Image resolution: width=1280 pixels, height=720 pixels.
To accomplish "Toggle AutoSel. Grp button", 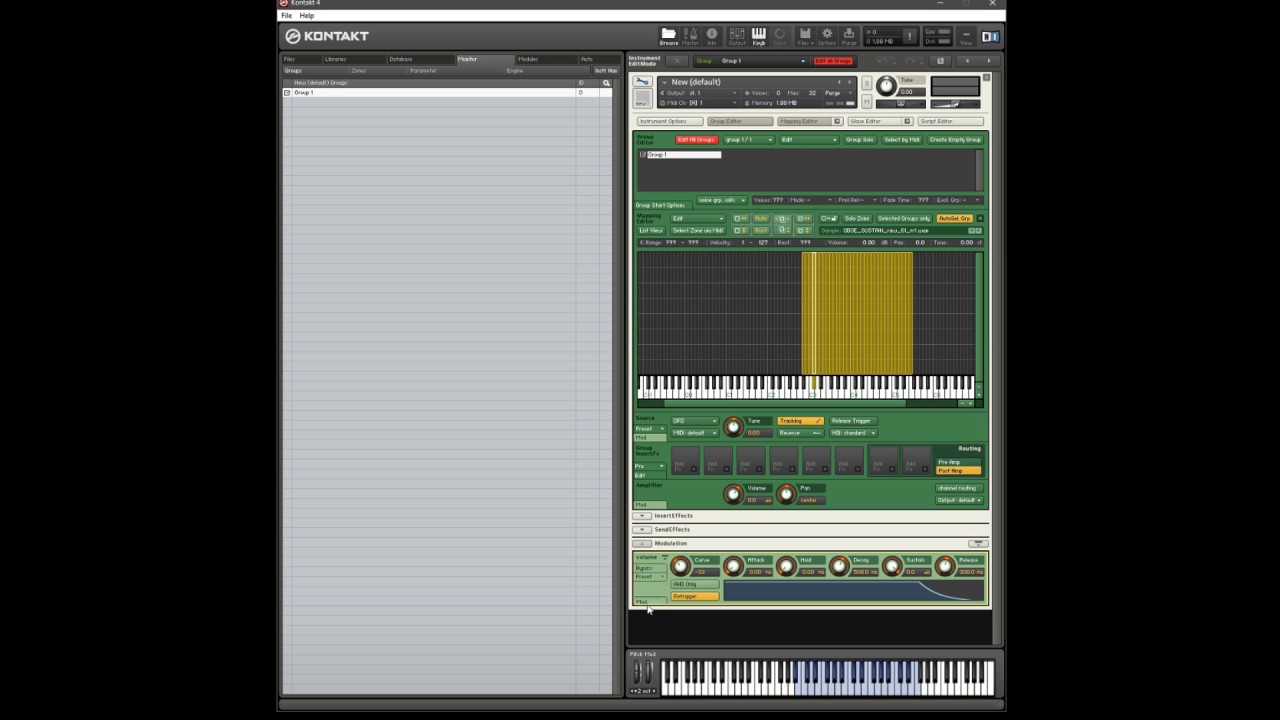I will click(x=954, y=218).
